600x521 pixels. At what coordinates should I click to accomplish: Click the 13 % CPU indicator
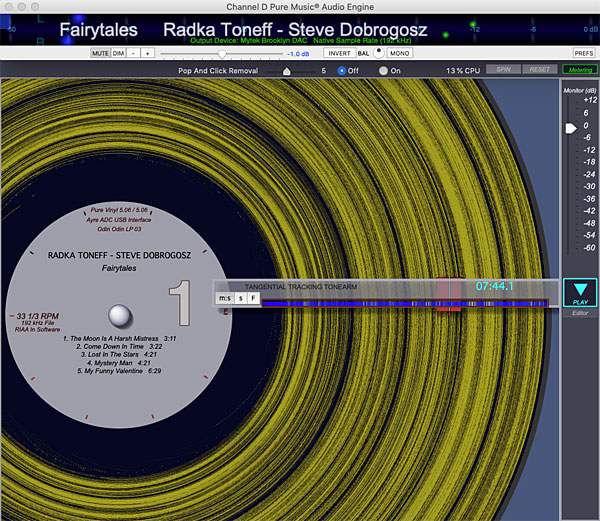click(x=463, y=71)
